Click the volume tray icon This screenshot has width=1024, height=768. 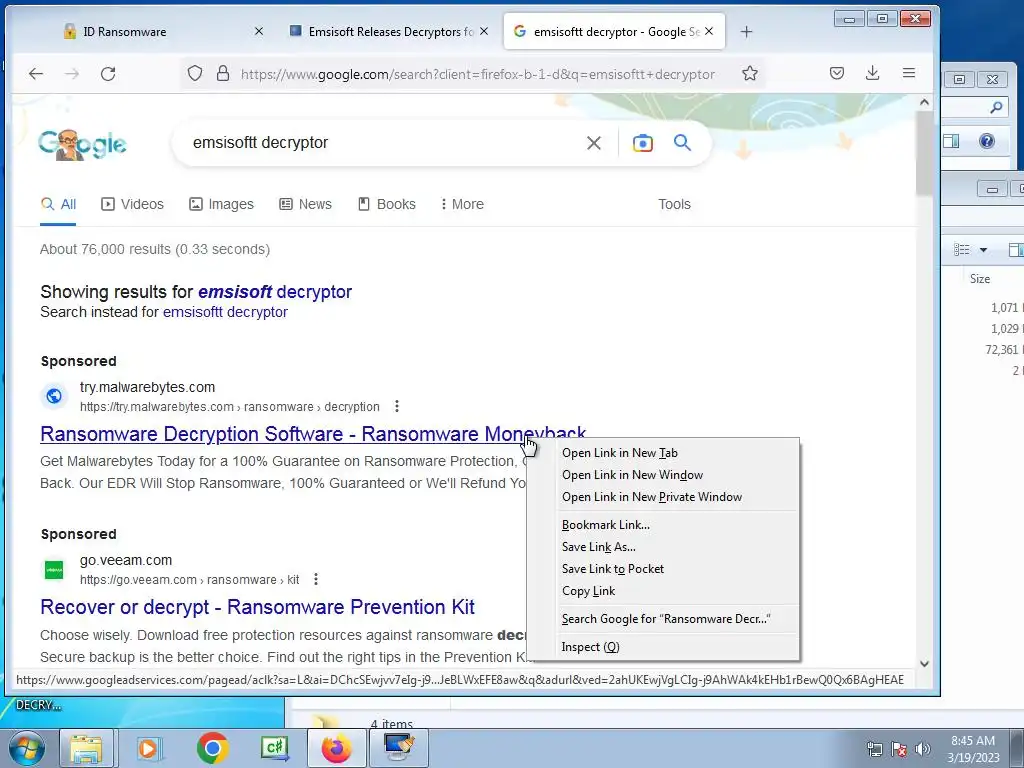click(922, 749)
